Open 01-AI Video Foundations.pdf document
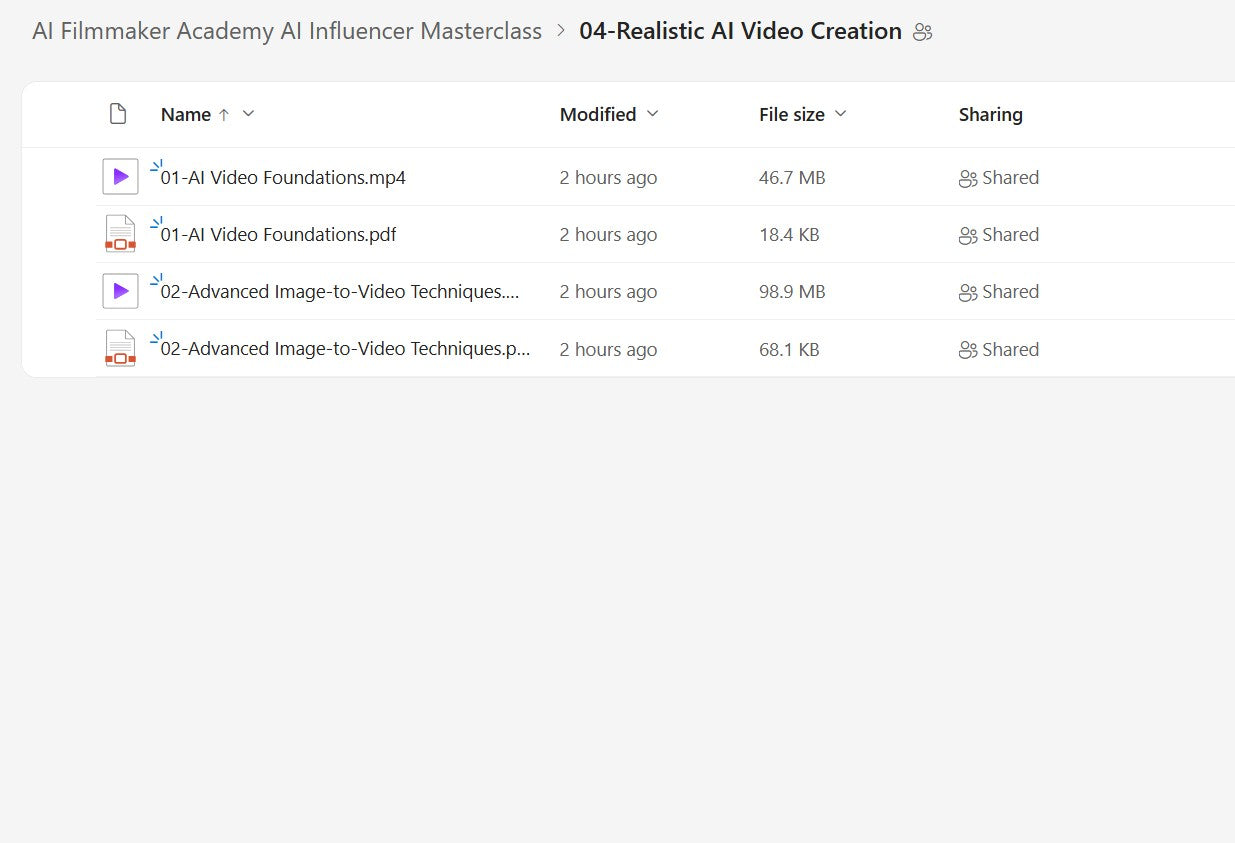 click(278, 235)
